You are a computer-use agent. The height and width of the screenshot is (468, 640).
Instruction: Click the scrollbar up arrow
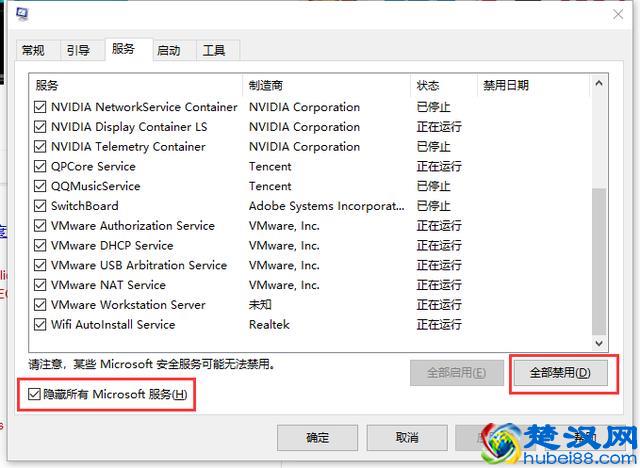coord(599,84)
